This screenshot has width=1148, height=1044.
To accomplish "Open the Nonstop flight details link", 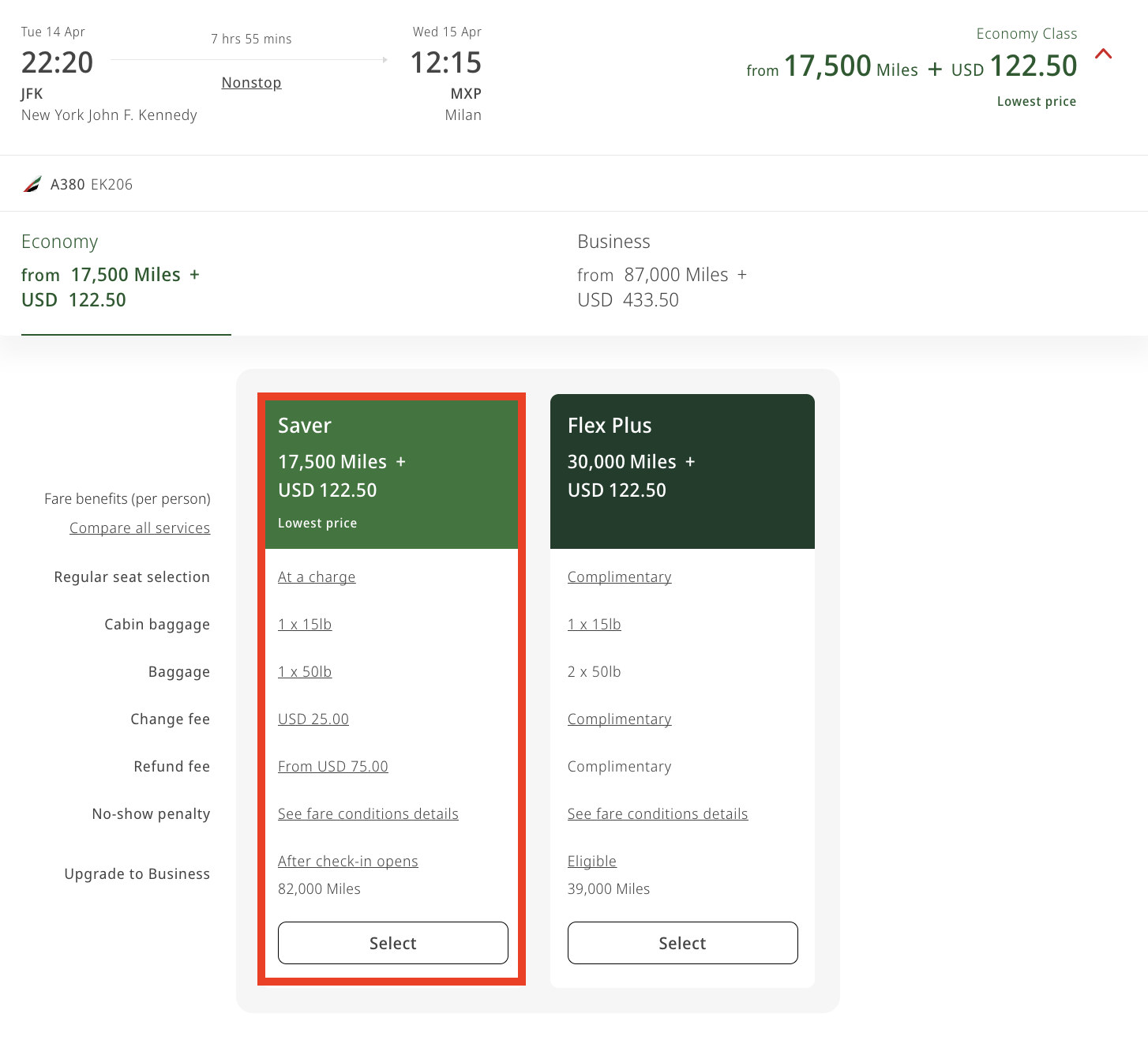I will coord(251,83).
